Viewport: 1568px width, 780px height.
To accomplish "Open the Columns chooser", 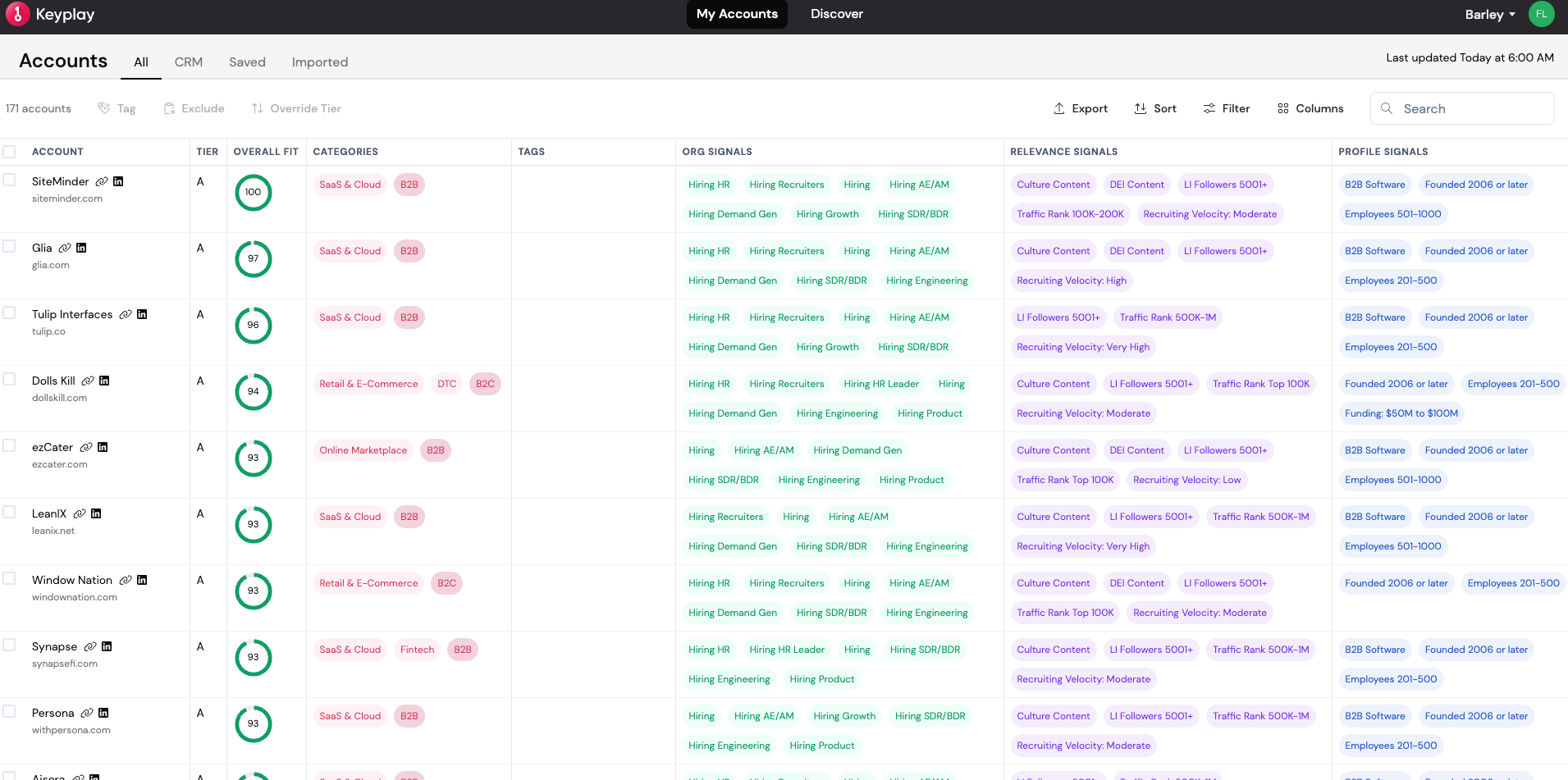I will [x=1310, y=108].
